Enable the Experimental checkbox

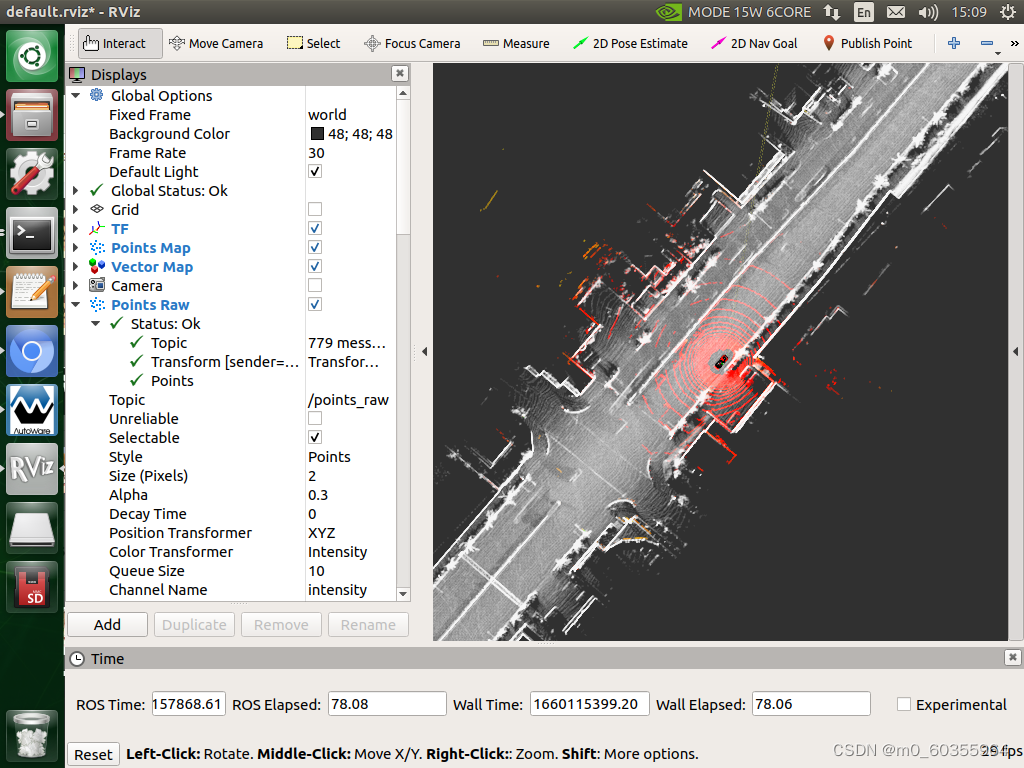tap(904, 704)
